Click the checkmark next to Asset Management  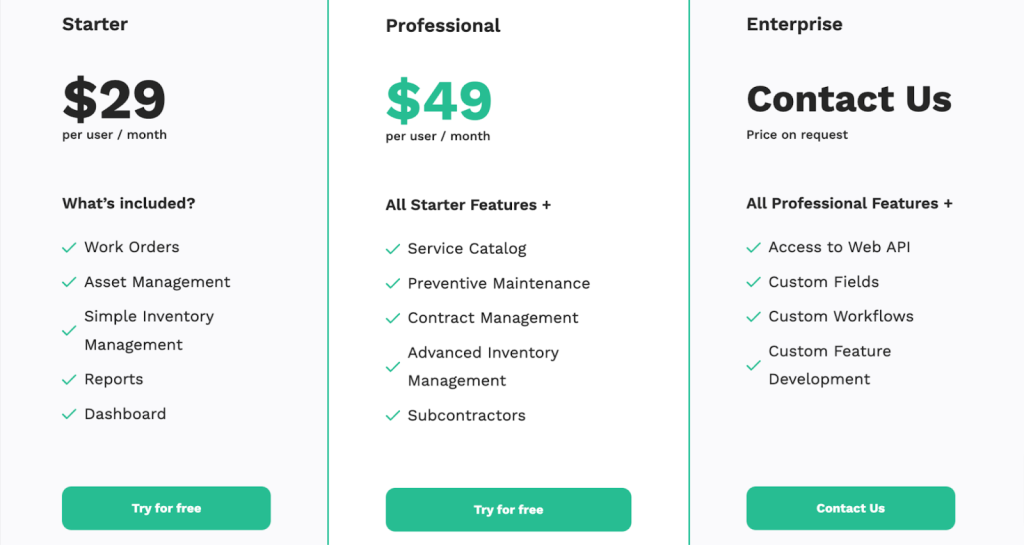(69, 283)
